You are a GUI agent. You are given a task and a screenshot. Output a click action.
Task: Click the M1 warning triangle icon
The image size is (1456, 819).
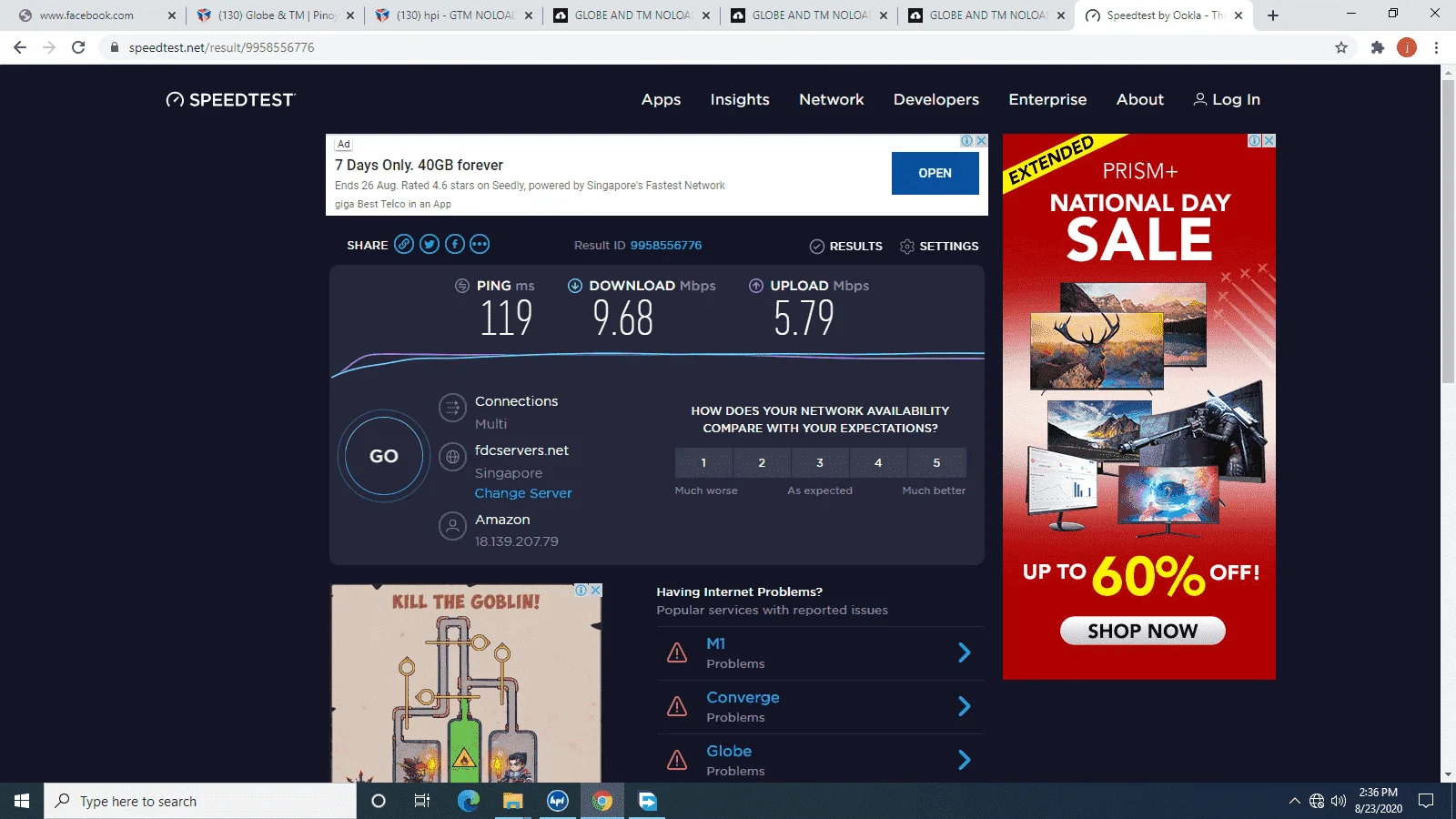click(677, 652)
